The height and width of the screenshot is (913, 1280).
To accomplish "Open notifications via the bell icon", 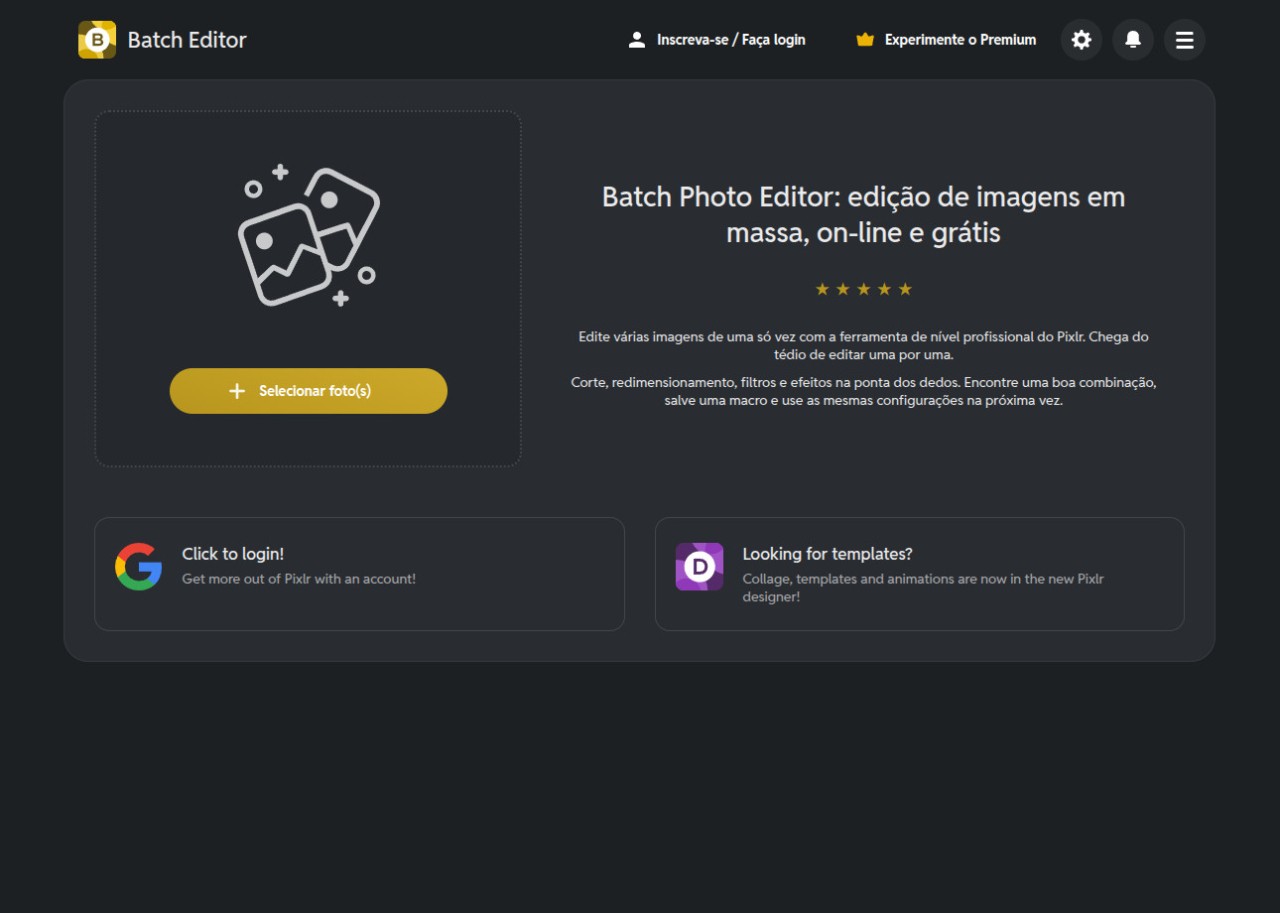I will pyautogui.click(x=1133, y=40).
